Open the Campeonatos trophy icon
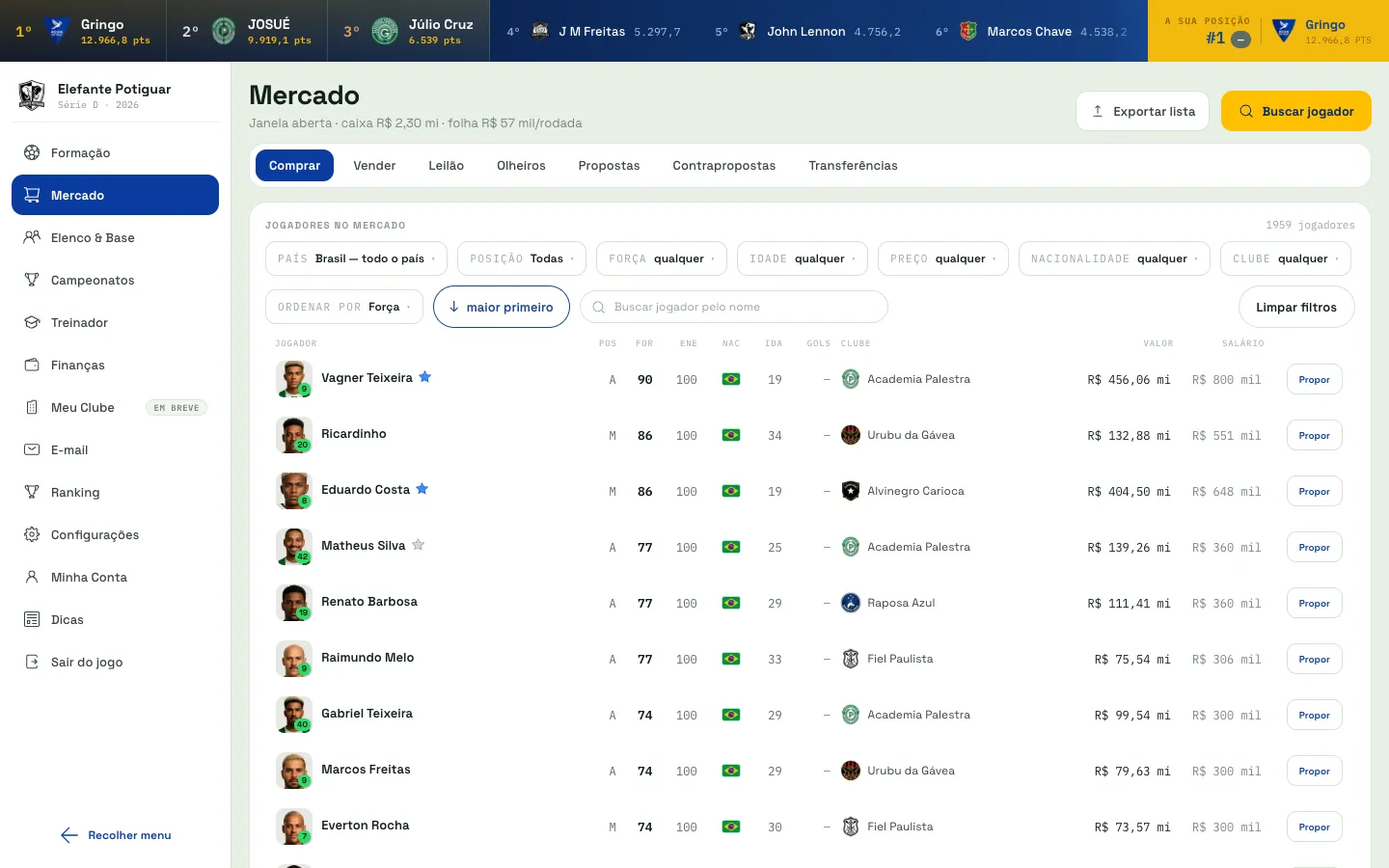Image resolution: width=1389 pixels, height=868 pixels. [x=32, y=280]
